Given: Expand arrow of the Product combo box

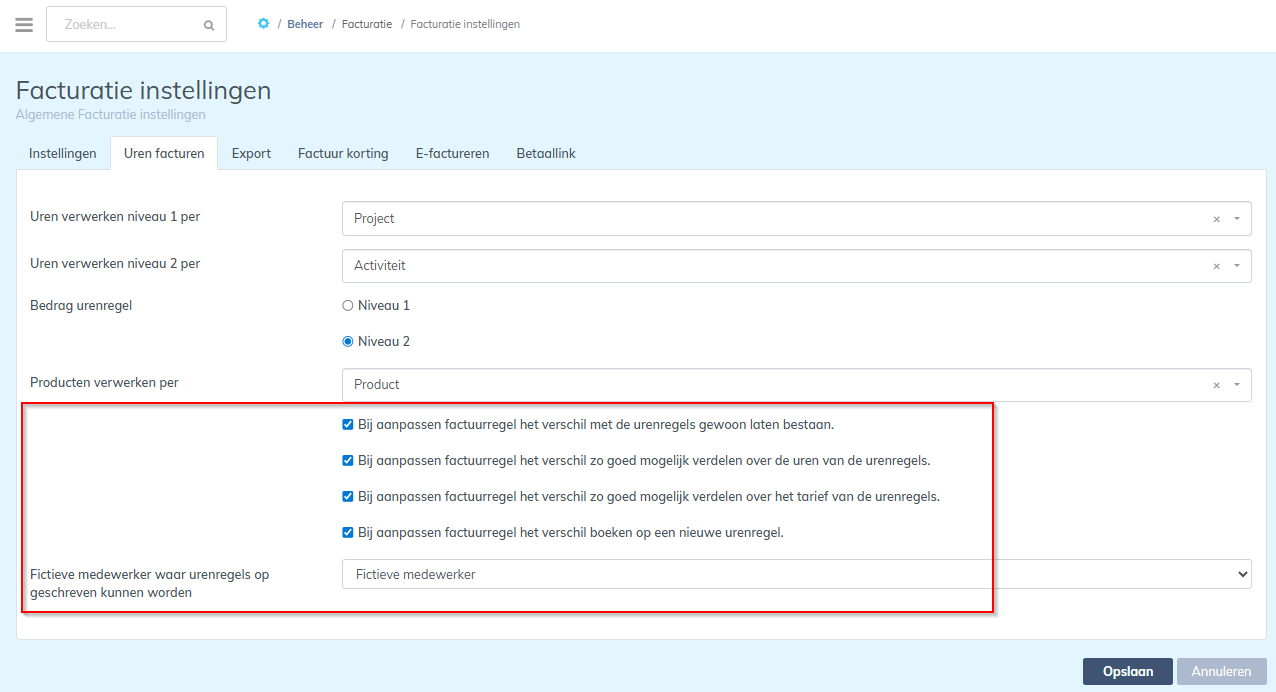Looking at the screenshot, I should point(1237,385).
